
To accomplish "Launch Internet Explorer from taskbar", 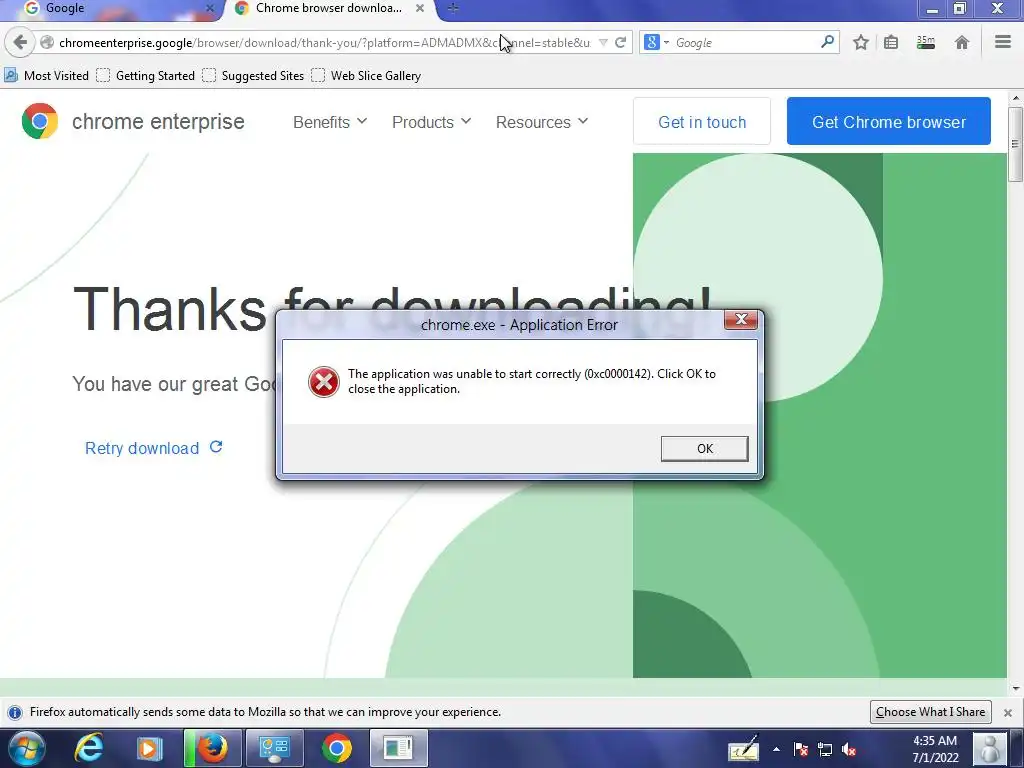I will [x=88, y=748].
